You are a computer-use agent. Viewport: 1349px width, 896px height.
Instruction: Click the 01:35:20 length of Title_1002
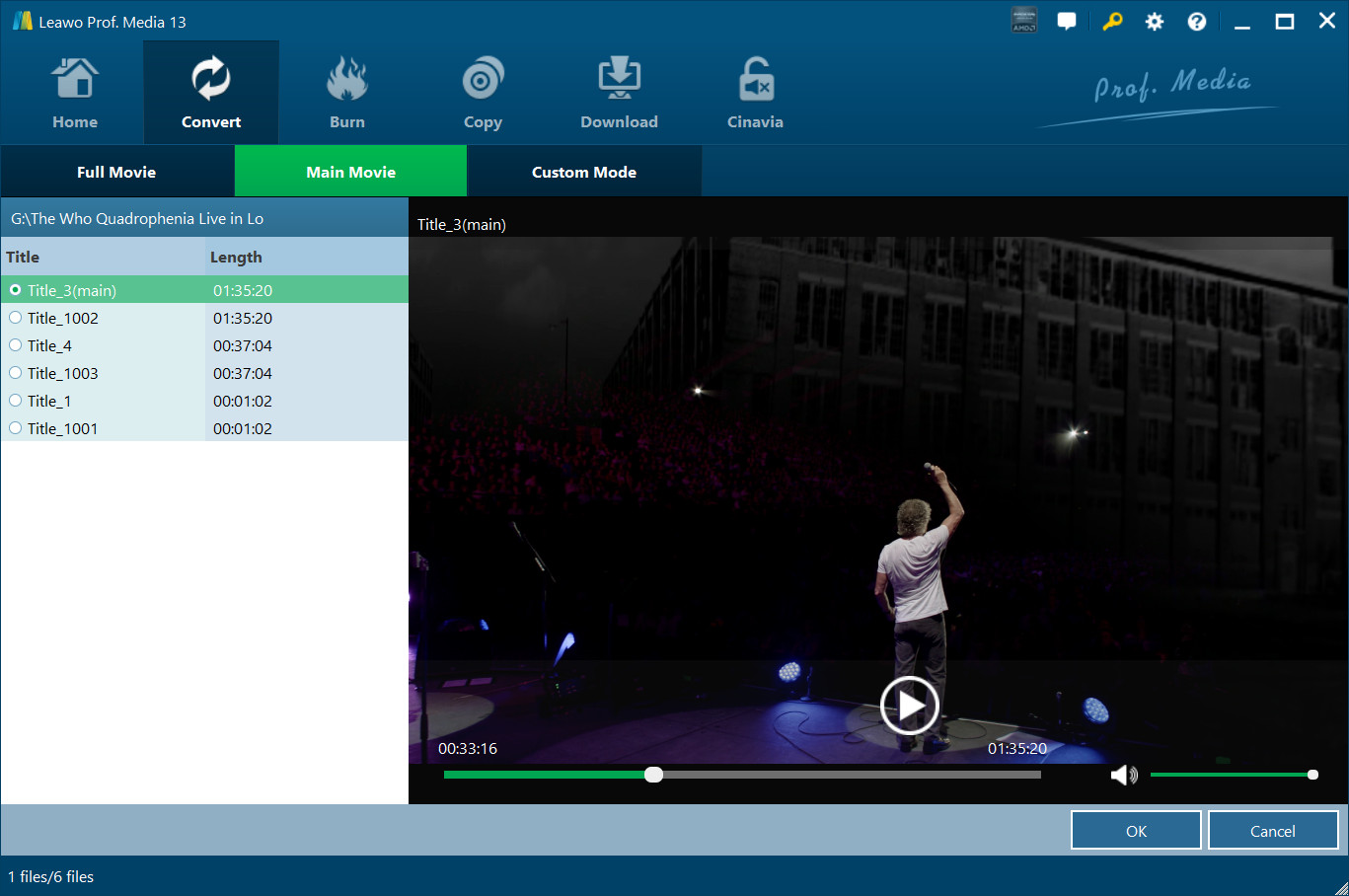click(243, 318)
